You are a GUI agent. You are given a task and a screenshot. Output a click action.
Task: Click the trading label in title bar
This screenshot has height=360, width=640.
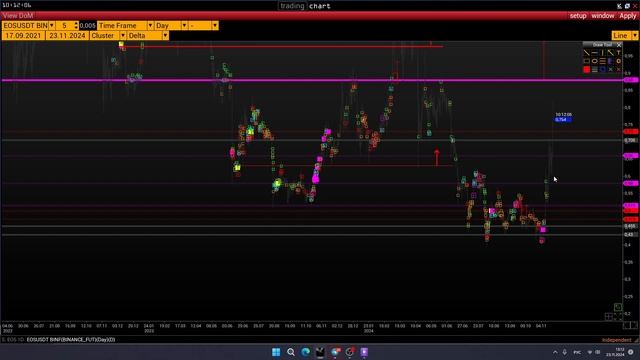tap(292, 6)
